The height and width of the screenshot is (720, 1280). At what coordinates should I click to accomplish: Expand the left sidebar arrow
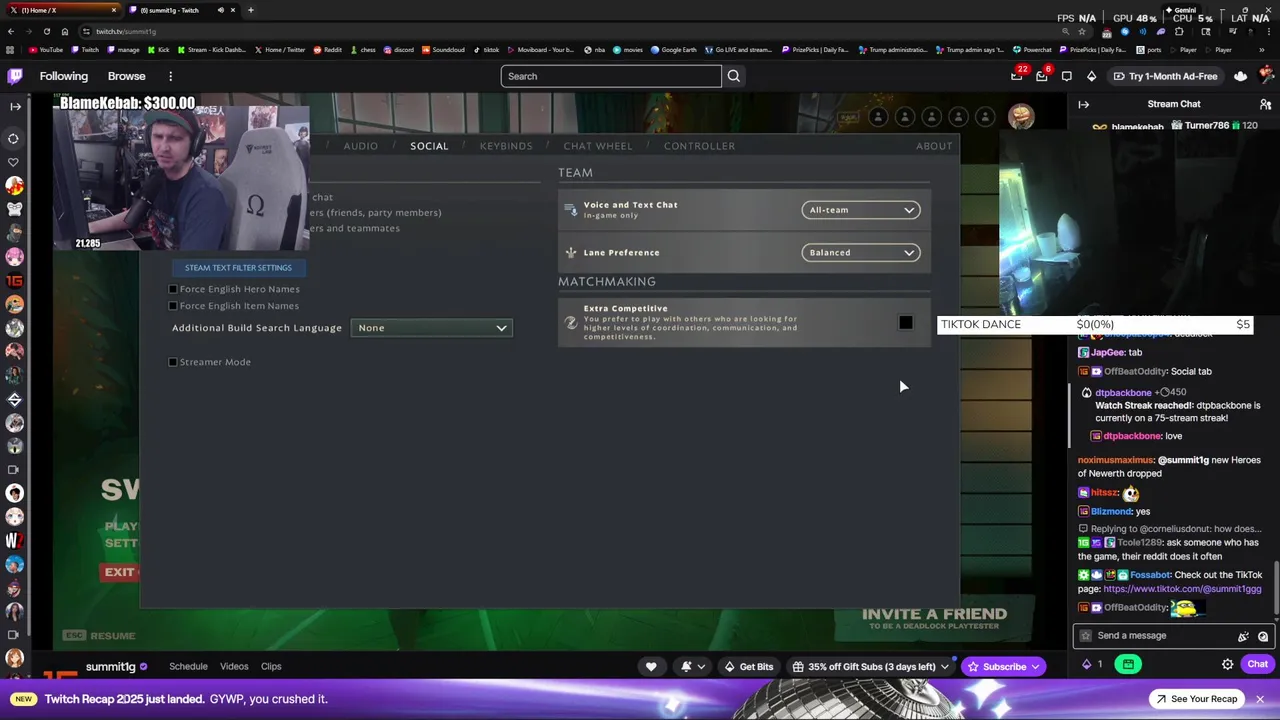pyautogui.click(x=15, y=106)
